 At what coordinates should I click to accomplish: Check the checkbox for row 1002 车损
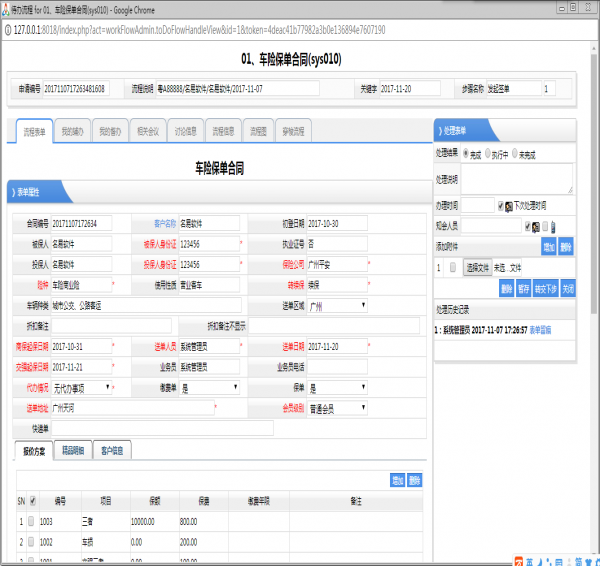coord(31,542)
